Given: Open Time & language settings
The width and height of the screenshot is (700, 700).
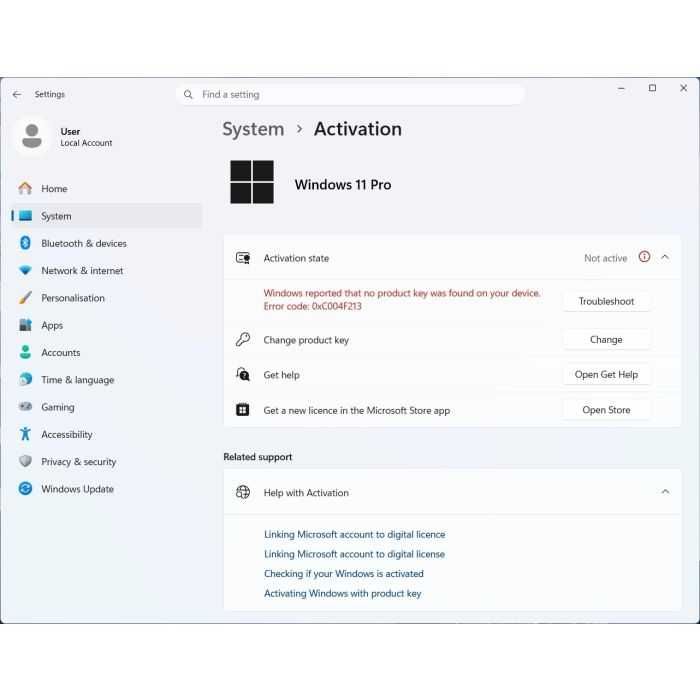Looking at the screenshot, I should [106, 379].
